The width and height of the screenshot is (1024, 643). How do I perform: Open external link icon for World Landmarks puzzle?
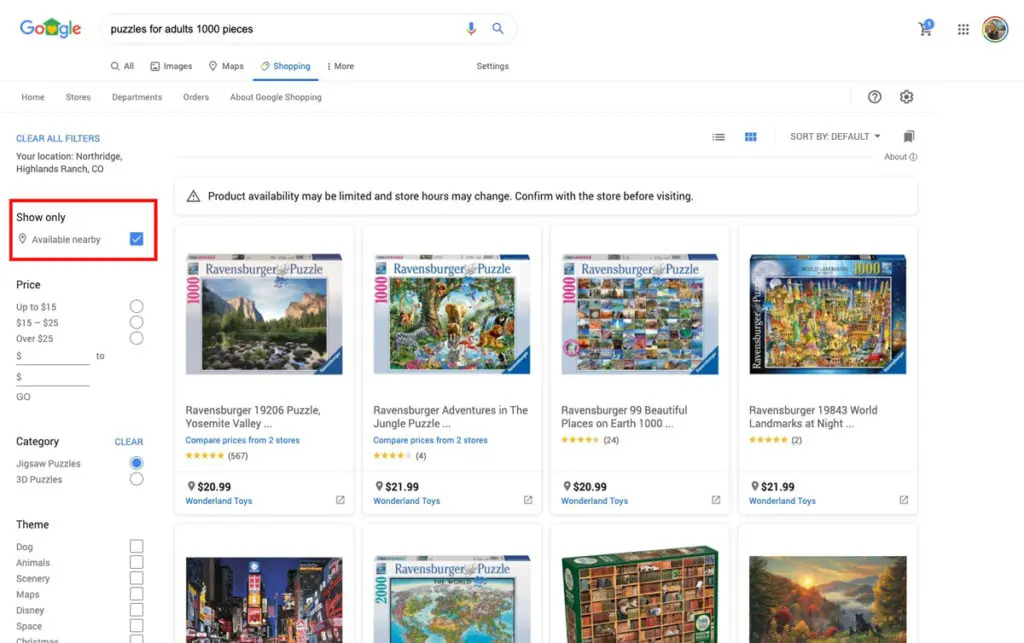point(904,500)
